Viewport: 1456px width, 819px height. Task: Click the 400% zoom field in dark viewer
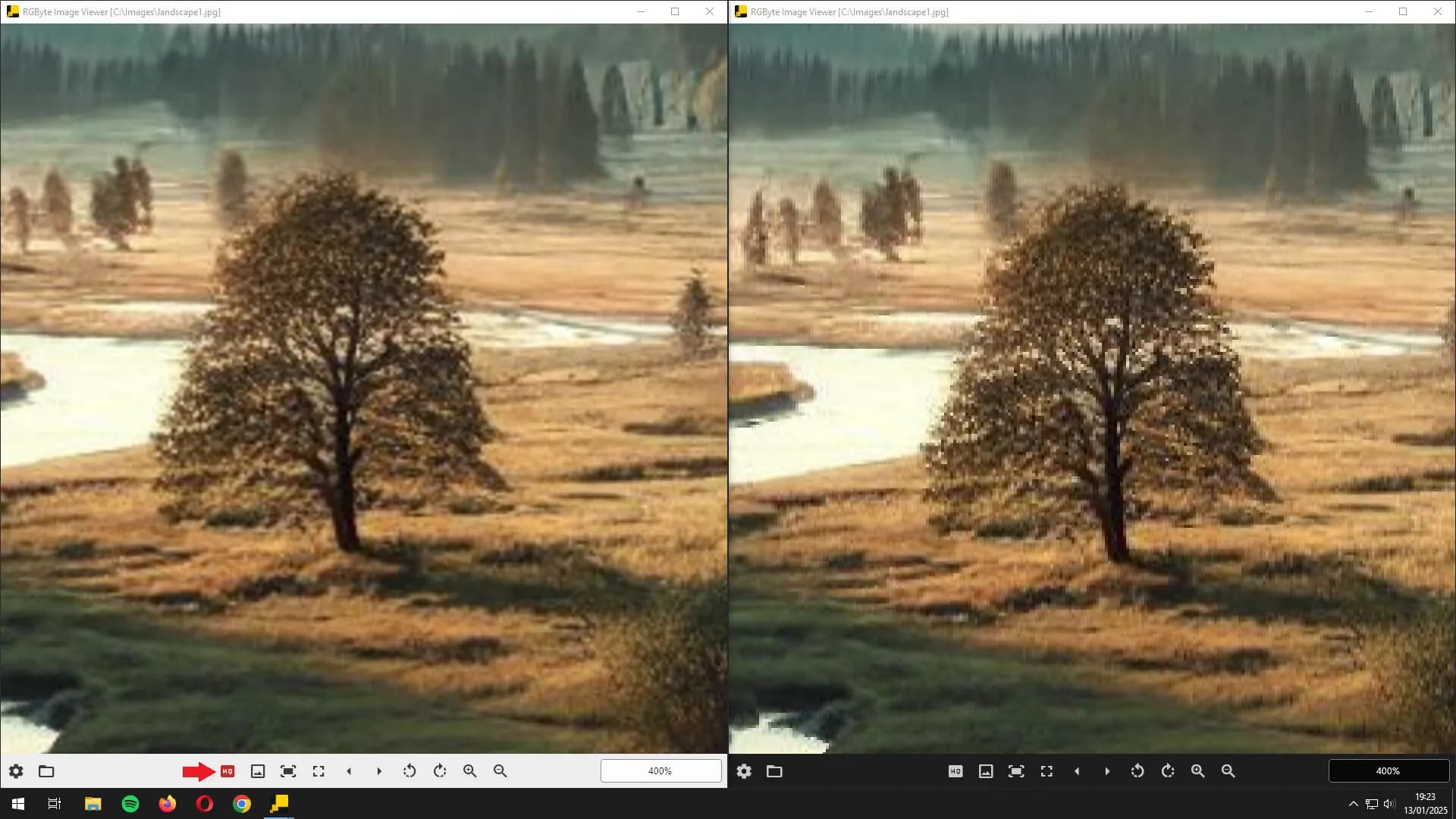1388,771
